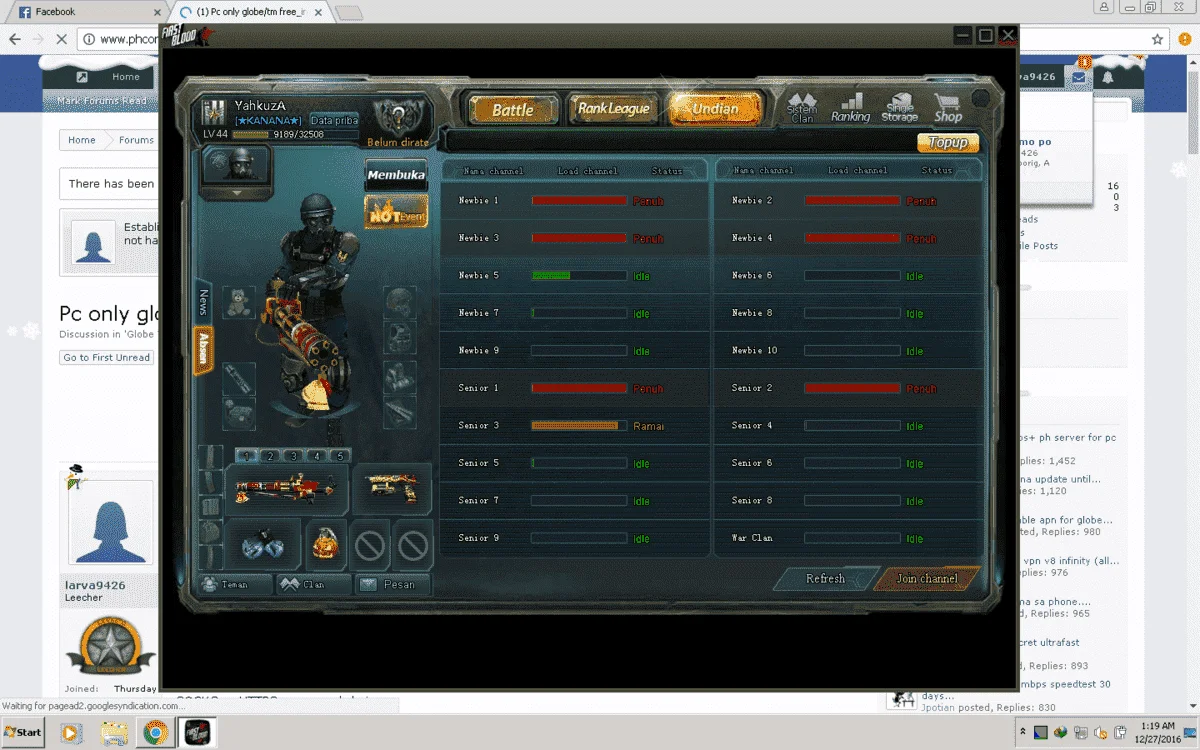Select the helmet equipment slot
This screenshot has height=750, width=1200.
click(x=400, y=302)
